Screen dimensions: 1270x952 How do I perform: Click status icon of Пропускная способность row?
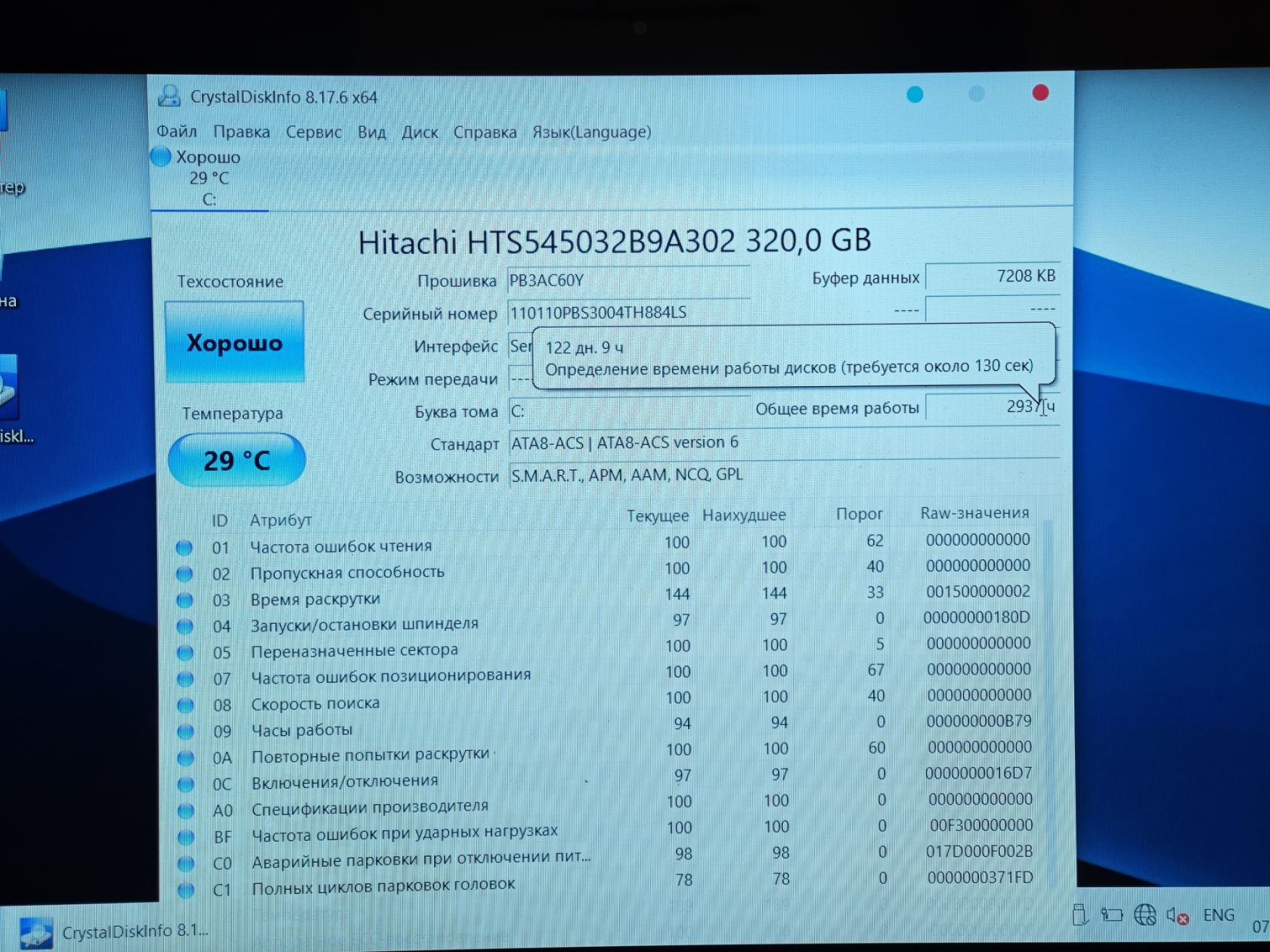(184, 574)
